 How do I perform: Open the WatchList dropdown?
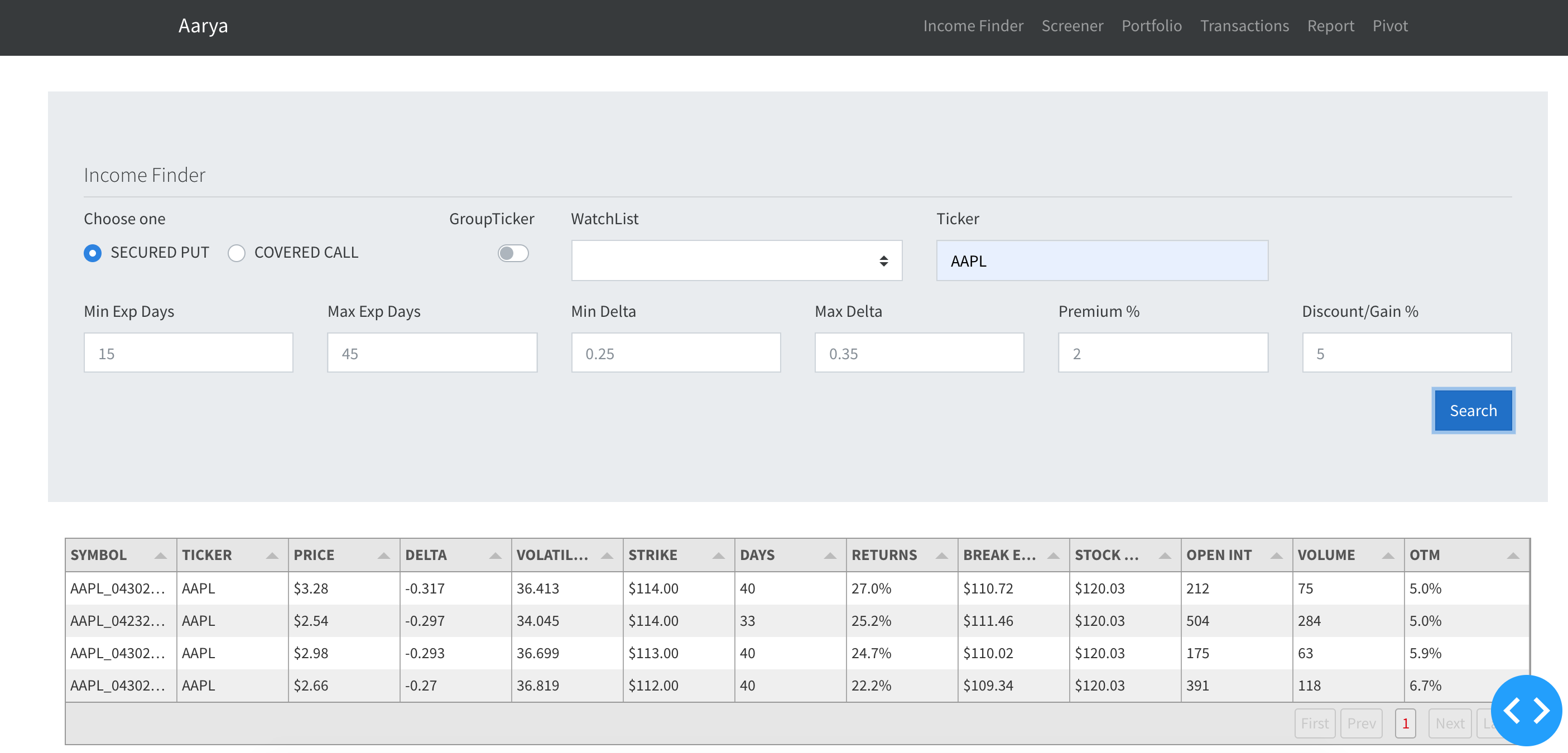click(737, 260)
